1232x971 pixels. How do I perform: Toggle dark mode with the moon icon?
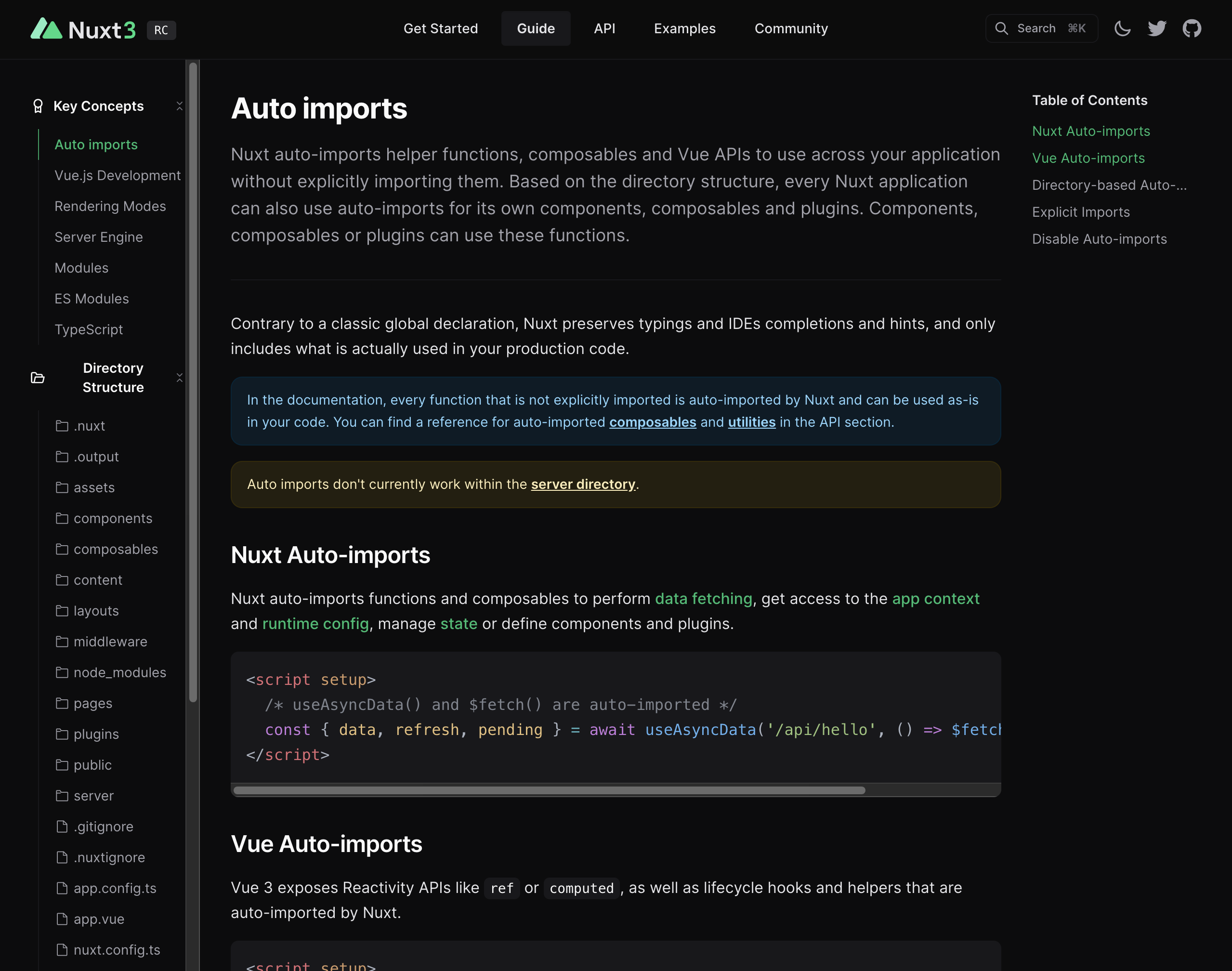pyautogui.click(x=1122, y=28)
